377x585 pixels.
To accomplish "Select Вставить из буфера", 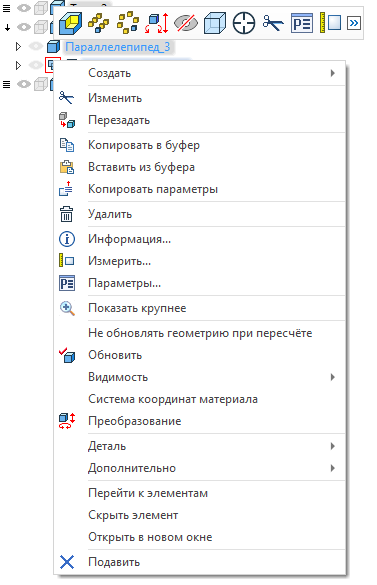I will pos(200,167).
